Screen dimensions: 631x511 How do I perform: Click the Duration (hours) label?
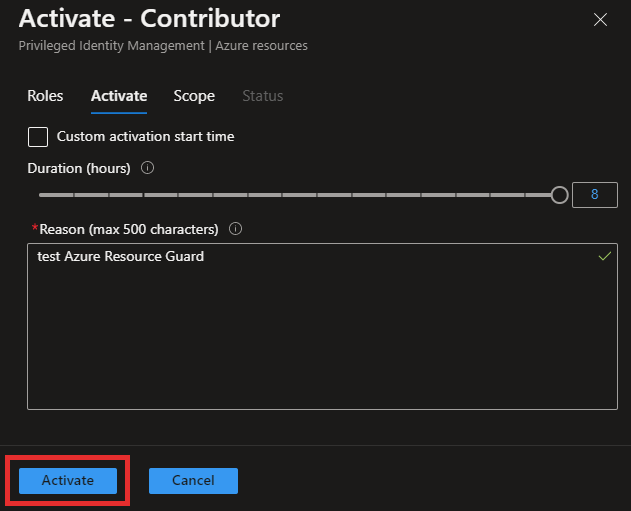[79, 168]
